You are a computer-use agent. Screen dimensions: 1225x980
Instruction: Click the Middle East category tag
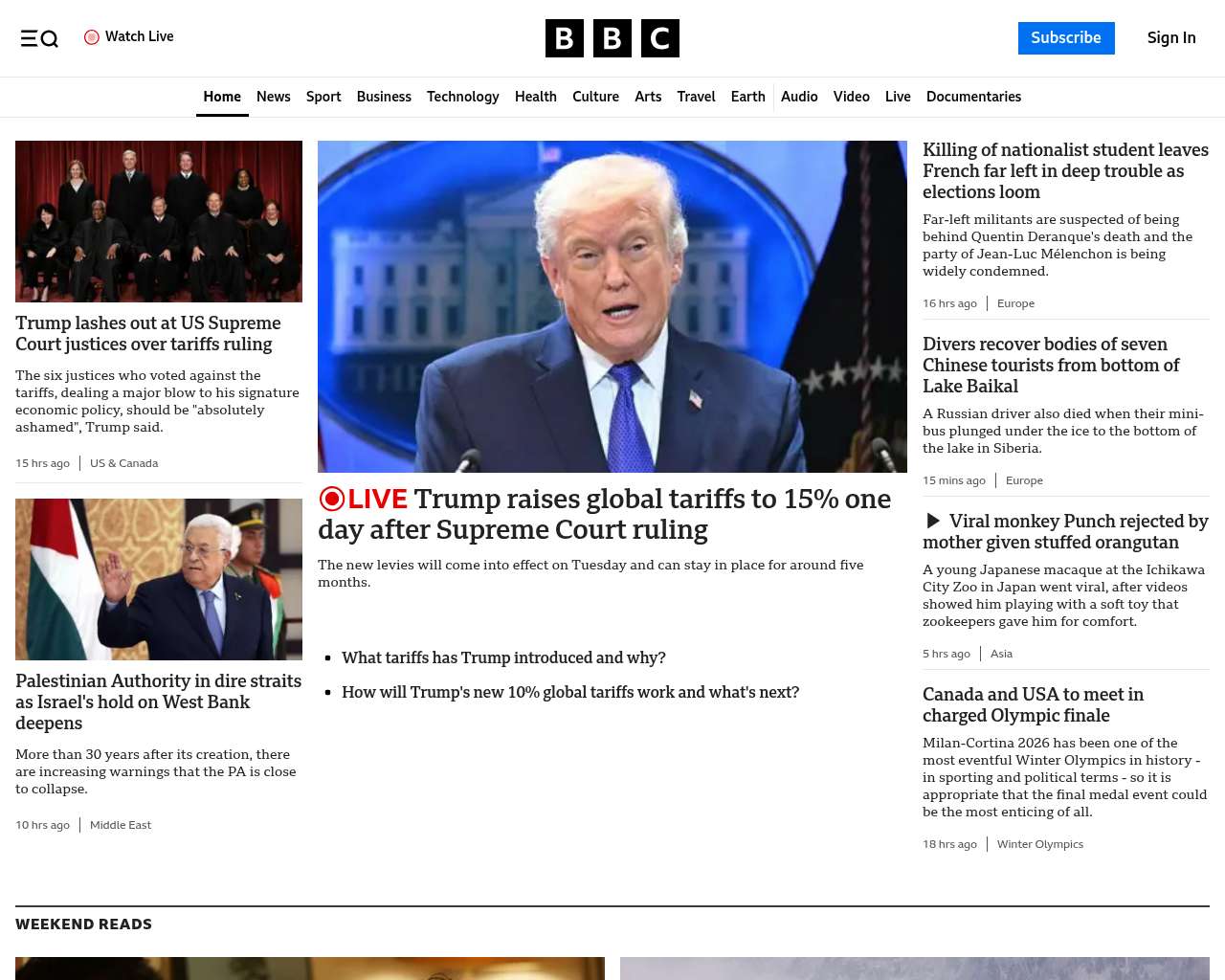(121, 825)
